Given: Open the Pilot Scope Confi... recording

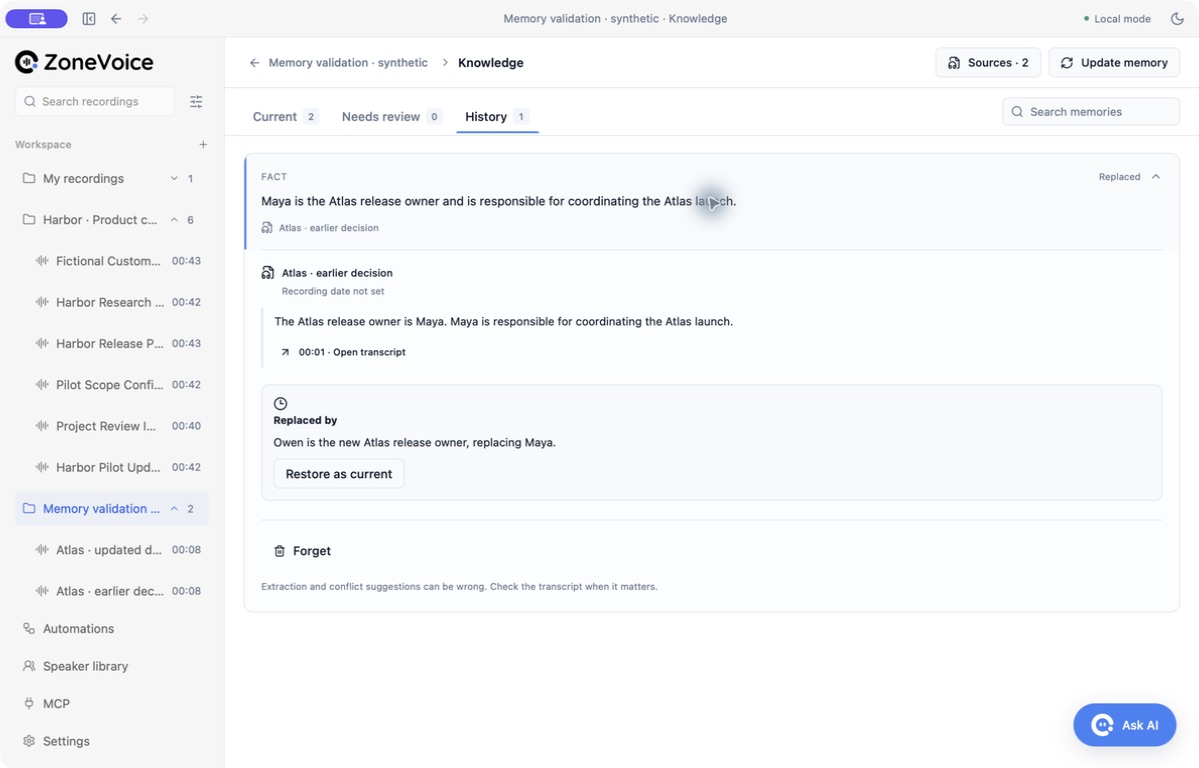Looking at the screenshot, I should coord(118,385).
